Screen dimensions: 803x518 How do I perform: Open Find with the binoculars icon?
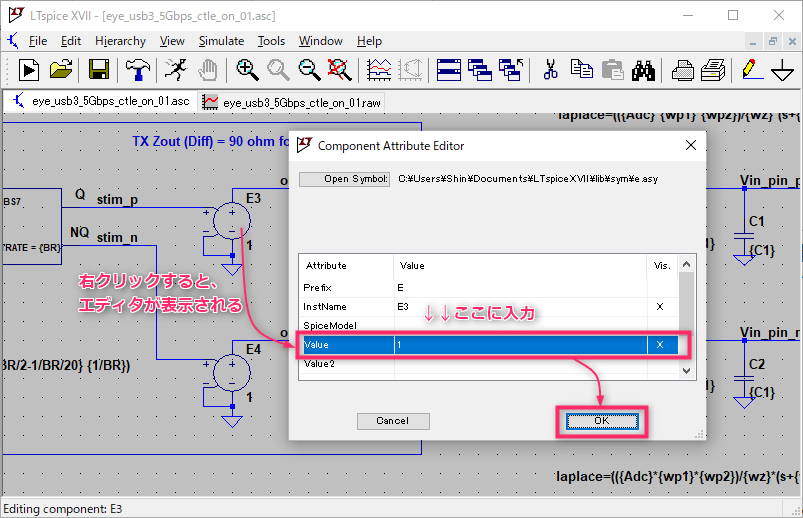[x=643, y=70]
